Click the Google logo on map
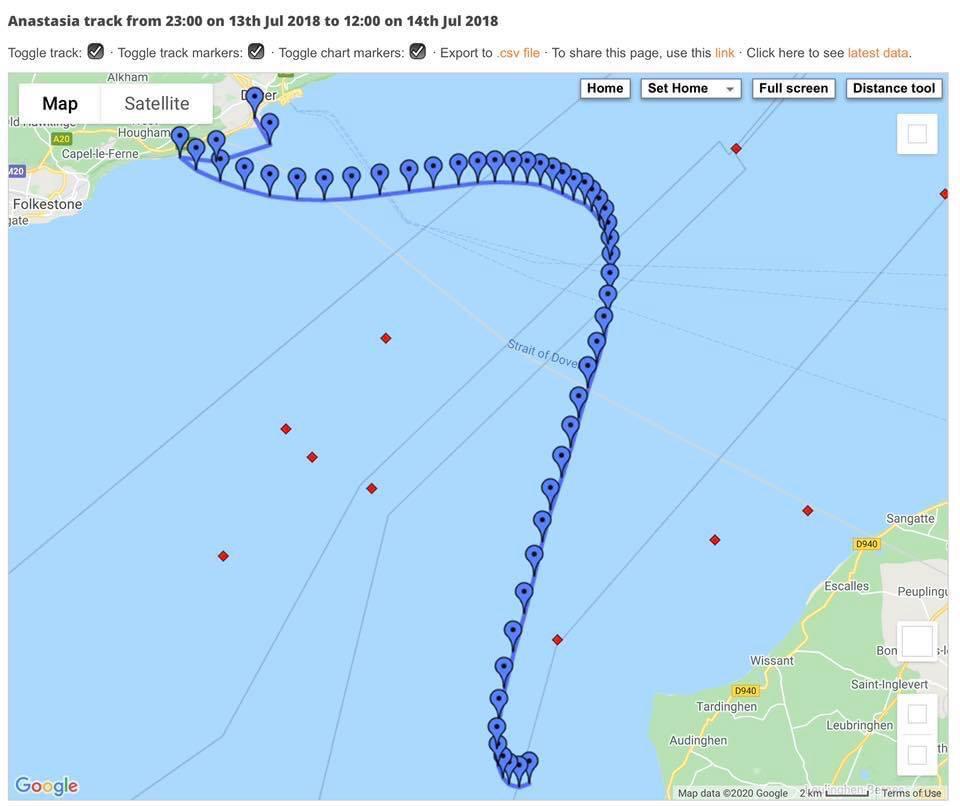Image resolution: width=960 pixels, height=806 pixels. point(47,786)
